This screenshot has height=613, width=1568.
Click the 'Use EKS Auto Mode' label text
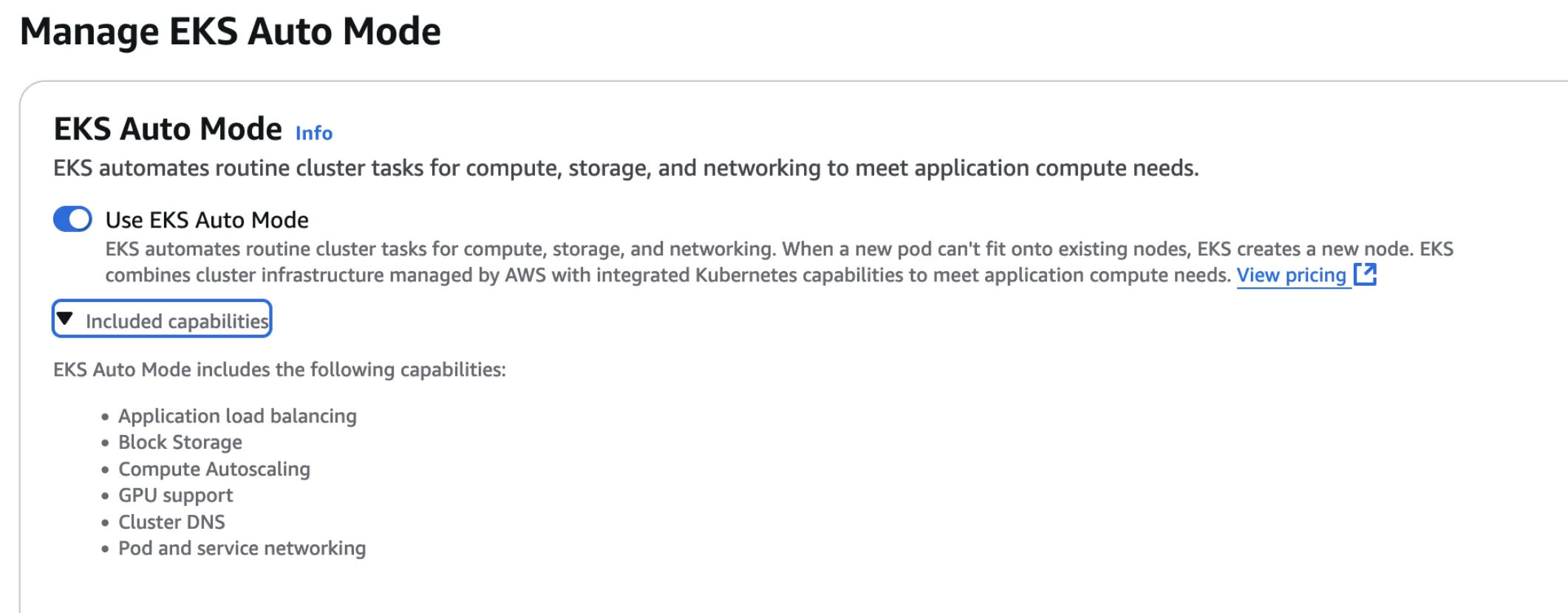pyautogui.click(x=207, y=220)
